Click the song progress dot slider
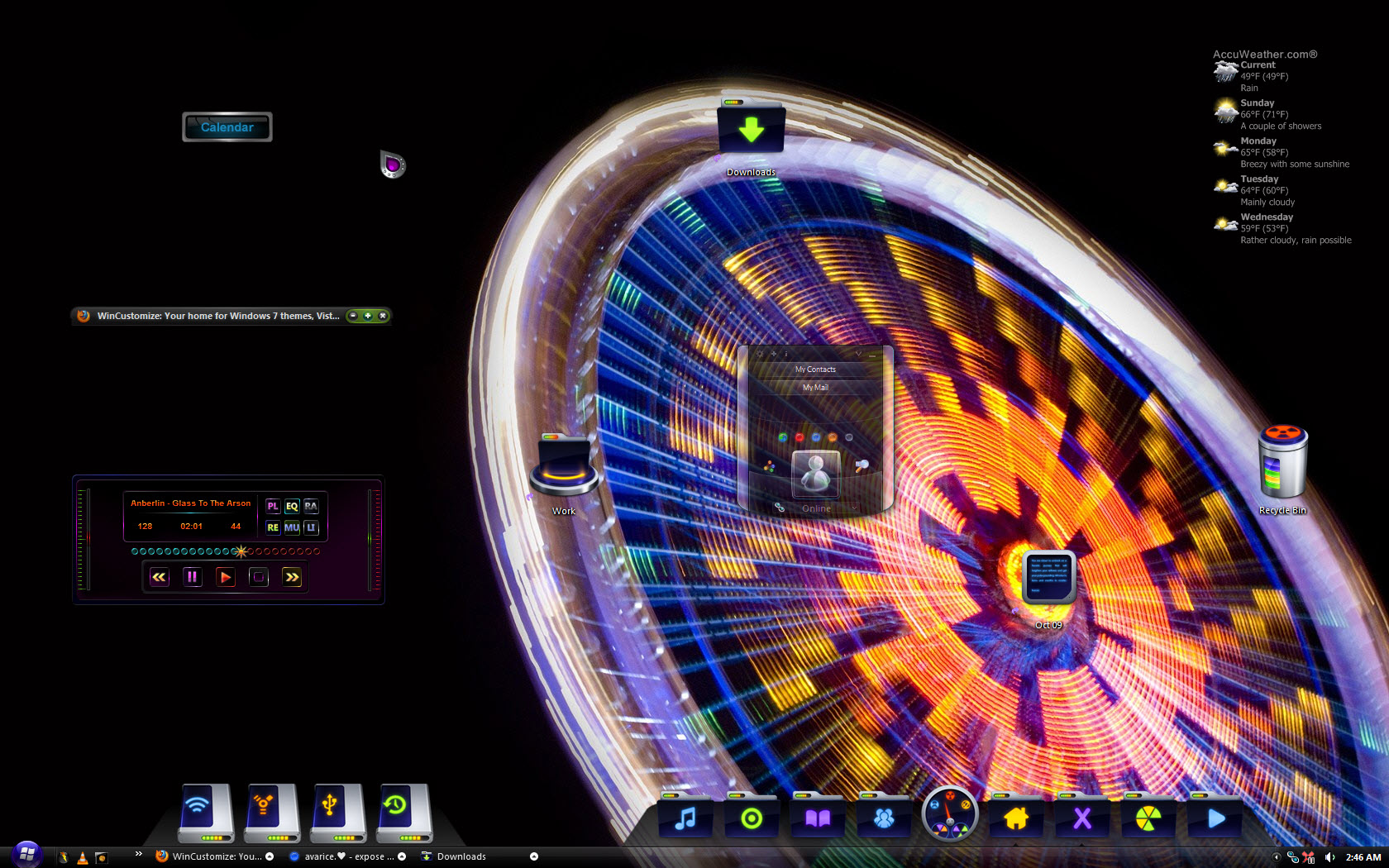 226,551
